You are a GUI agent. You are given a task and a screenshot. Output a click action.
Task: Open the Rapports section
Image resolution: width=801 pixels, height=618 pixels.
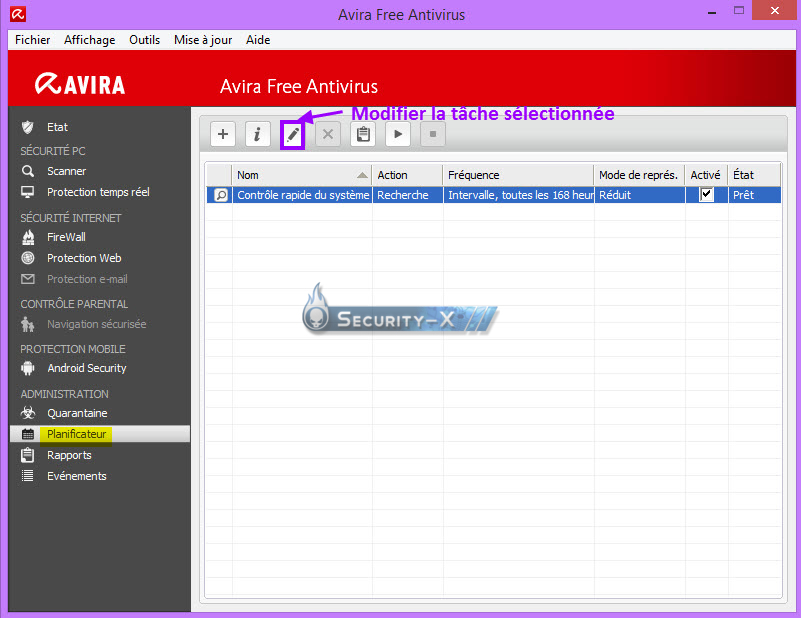click(69, 455)
